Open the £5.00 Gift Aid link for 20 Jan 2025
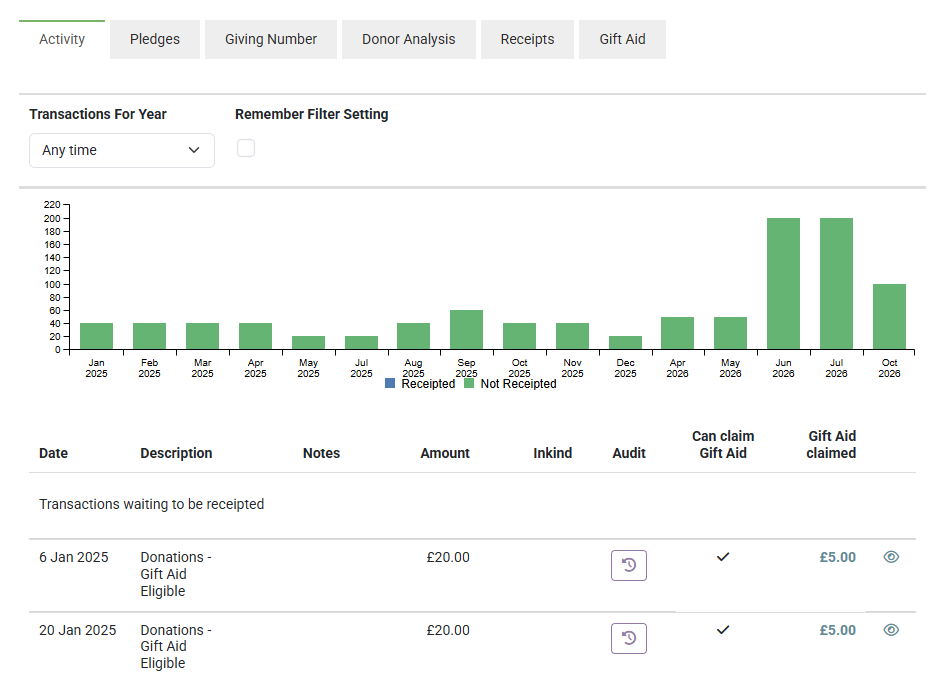942x682 pixels. click(x=837, y=630)
